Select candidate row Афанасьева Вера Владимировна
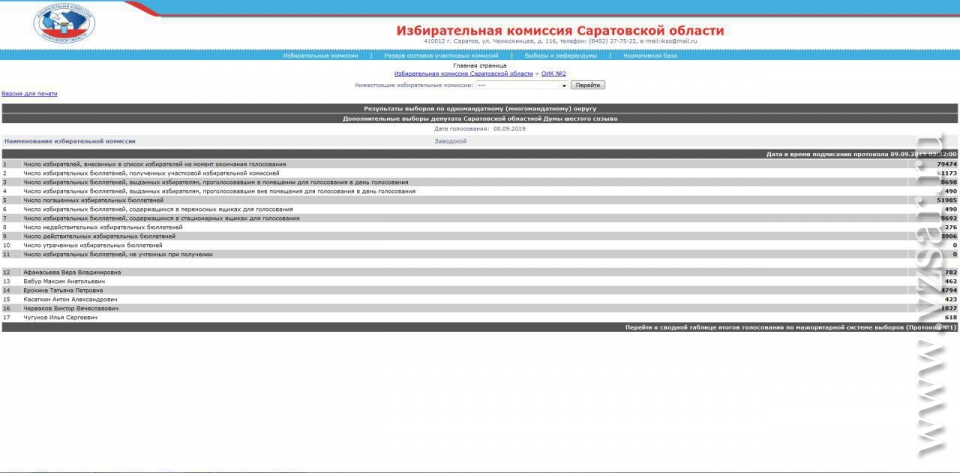Viewport: 960px width, 473px height. 479,272
